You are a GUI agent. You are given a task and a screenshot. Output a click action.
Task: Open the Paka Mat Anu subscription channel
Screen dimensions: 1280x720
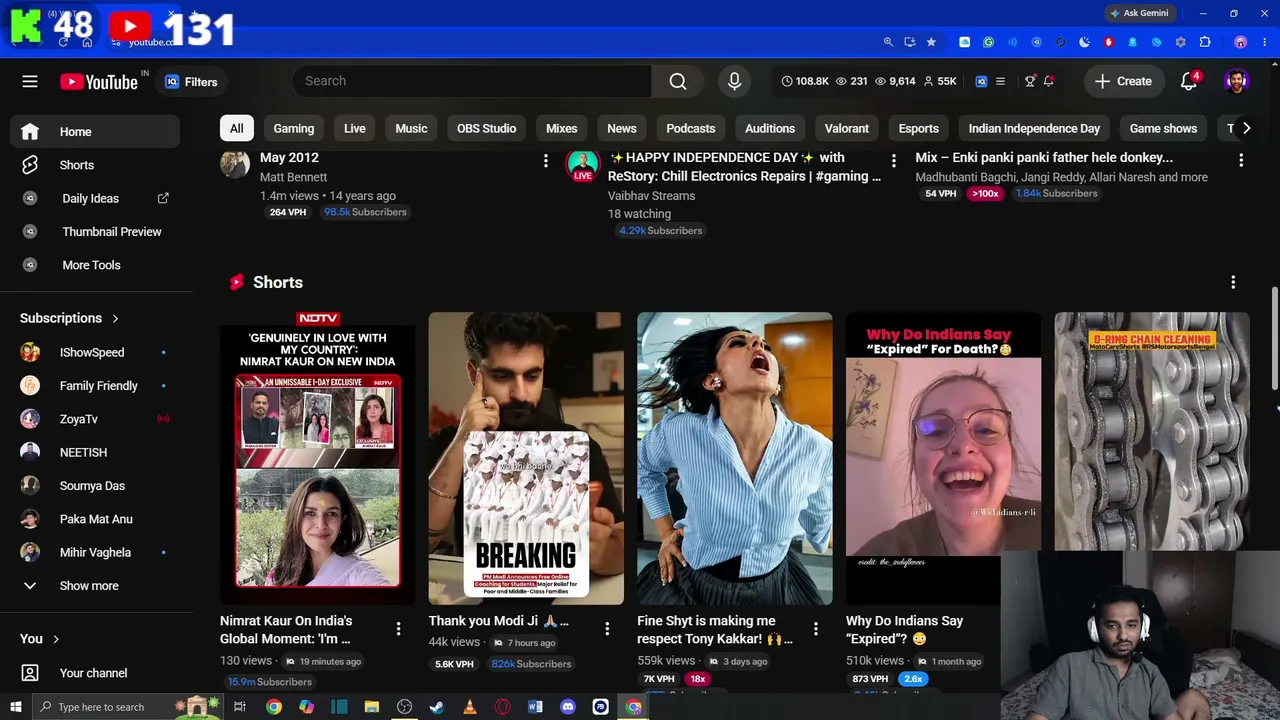click(95, 519)
